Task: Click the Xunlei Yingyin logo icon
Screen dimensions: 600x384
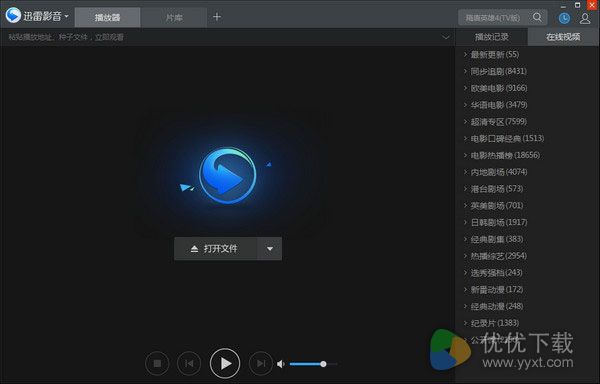Action: 13,16
